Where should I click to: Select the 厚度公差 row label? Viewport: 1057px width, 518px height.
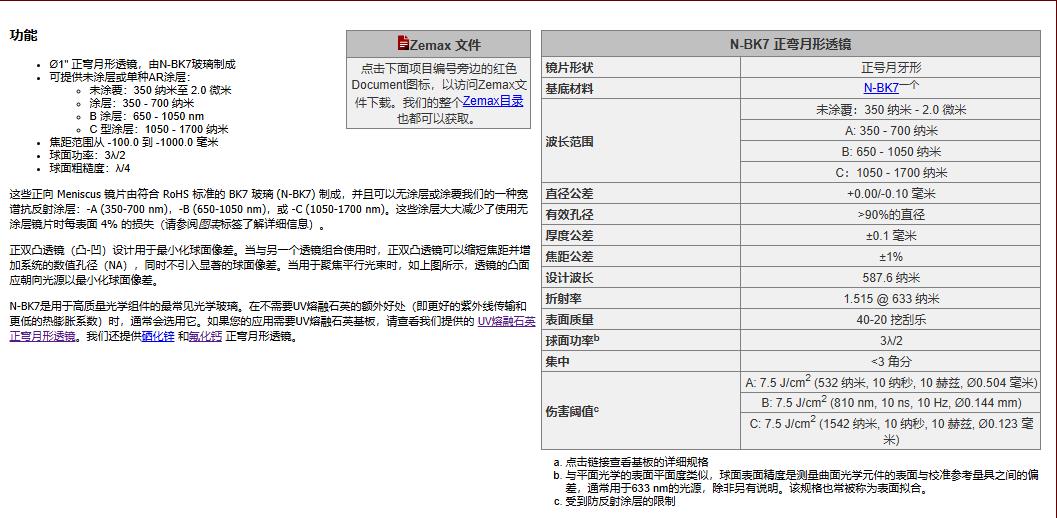[x=570, y=236]
